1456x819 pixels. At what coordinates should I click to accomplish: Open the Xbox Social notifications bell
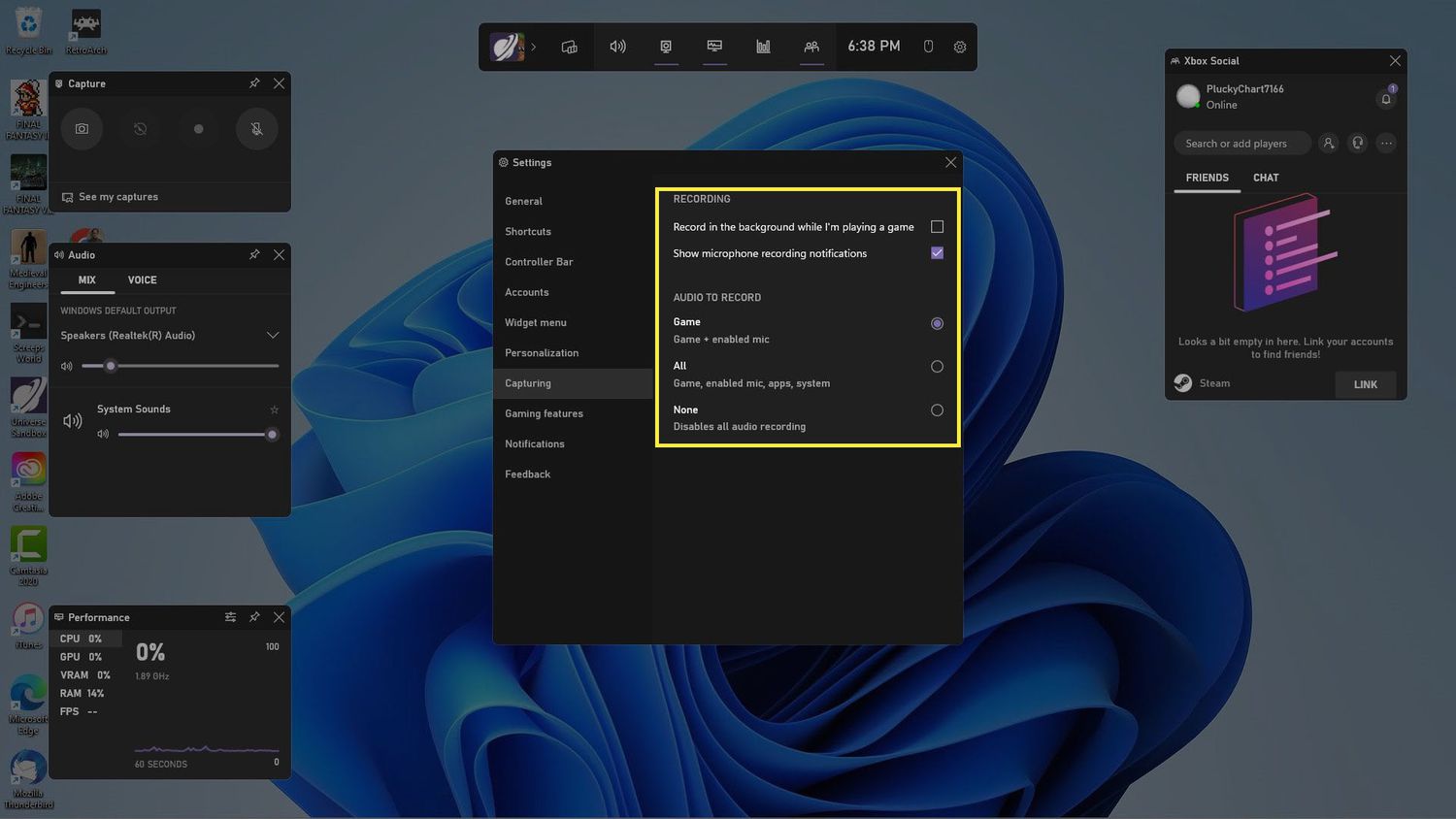(1386, 99)
